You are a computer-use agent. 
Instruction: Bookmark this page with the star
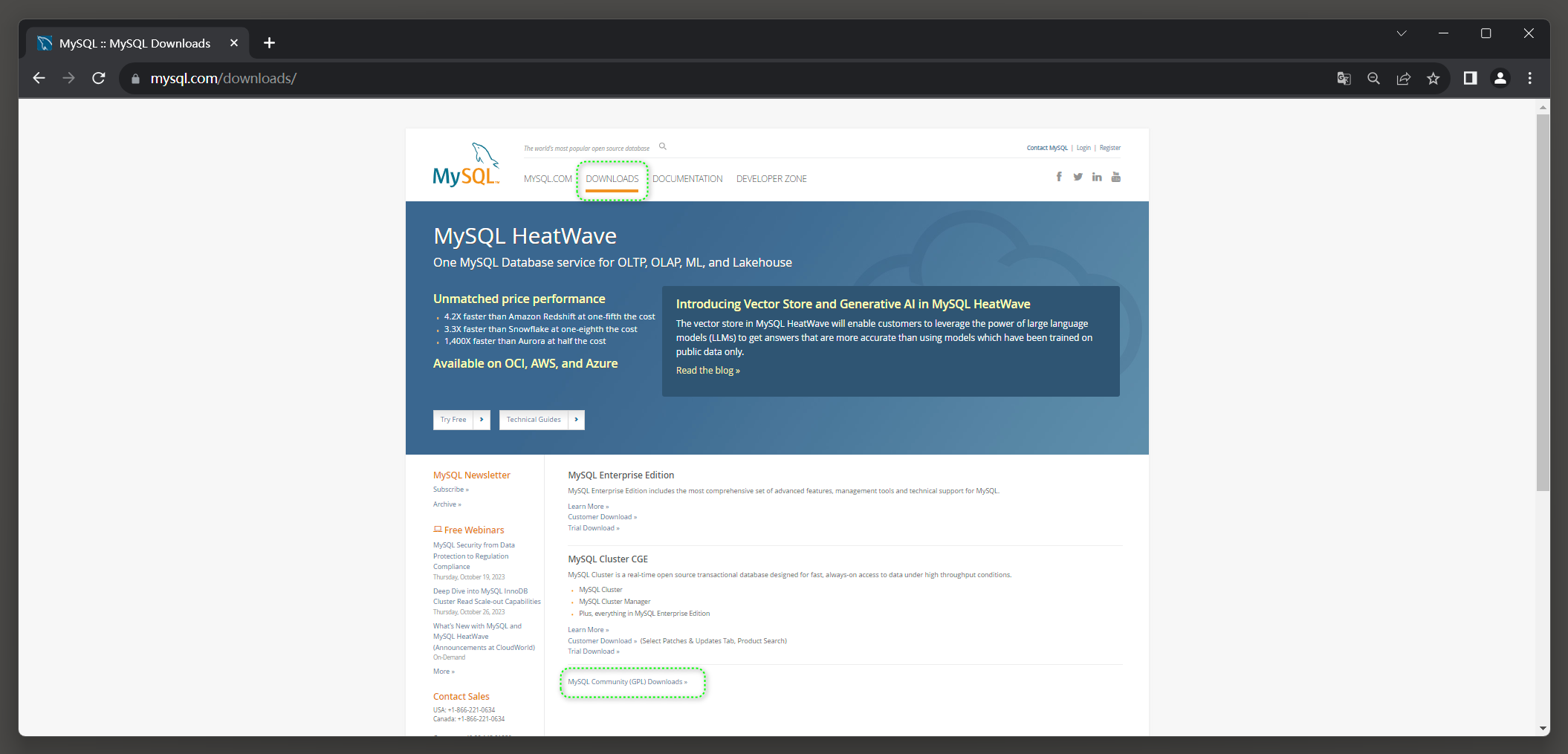click(1433, 78)
